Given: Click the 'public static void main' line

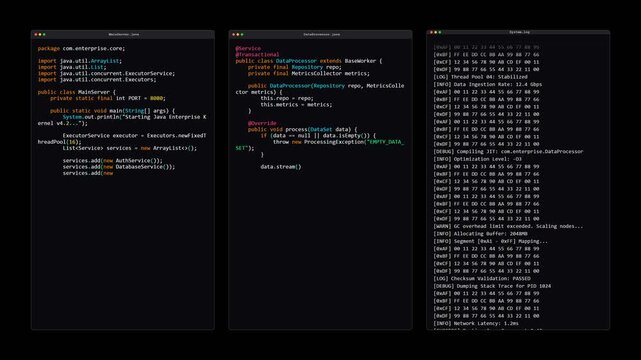Looking at the screenshot, I should tap(112, 110).
